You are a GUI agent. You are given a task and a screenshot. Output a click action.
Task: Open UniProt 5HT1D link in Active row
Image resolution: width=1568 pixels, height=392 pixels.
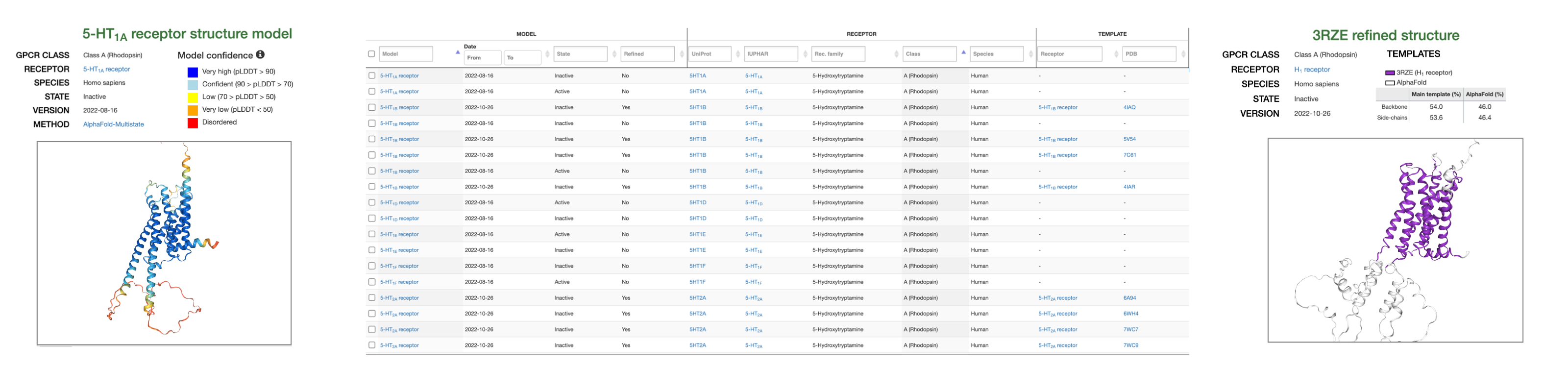[x=698, y=203]
